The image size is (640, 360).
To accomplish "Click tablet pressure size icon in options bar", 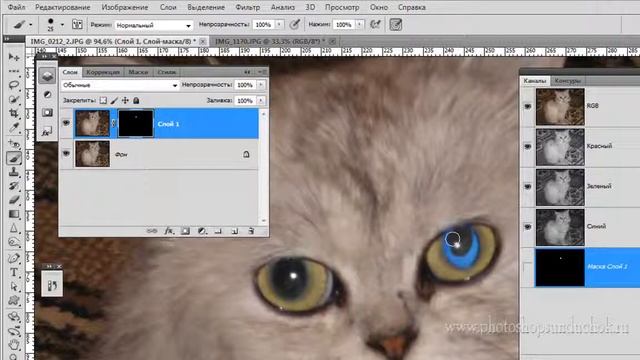I will 396,24.
